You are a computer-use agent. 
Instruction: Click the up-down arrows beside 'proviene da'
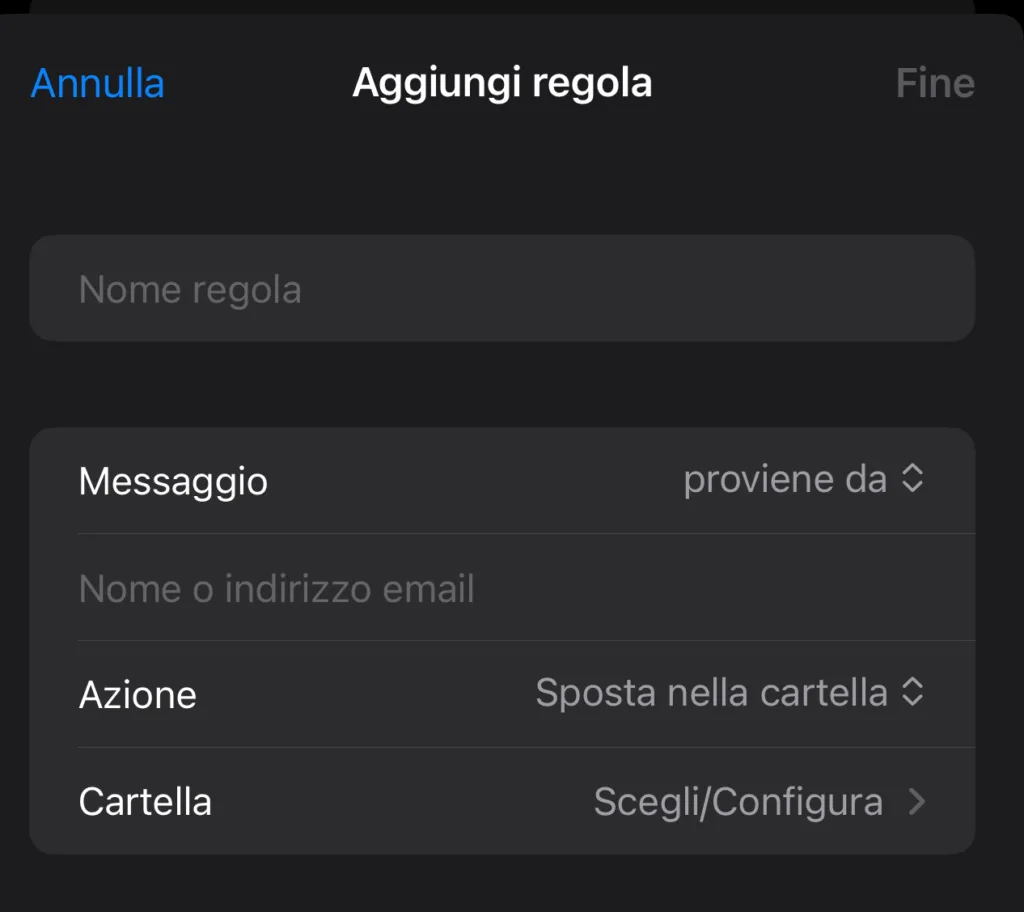click(912, 479)
